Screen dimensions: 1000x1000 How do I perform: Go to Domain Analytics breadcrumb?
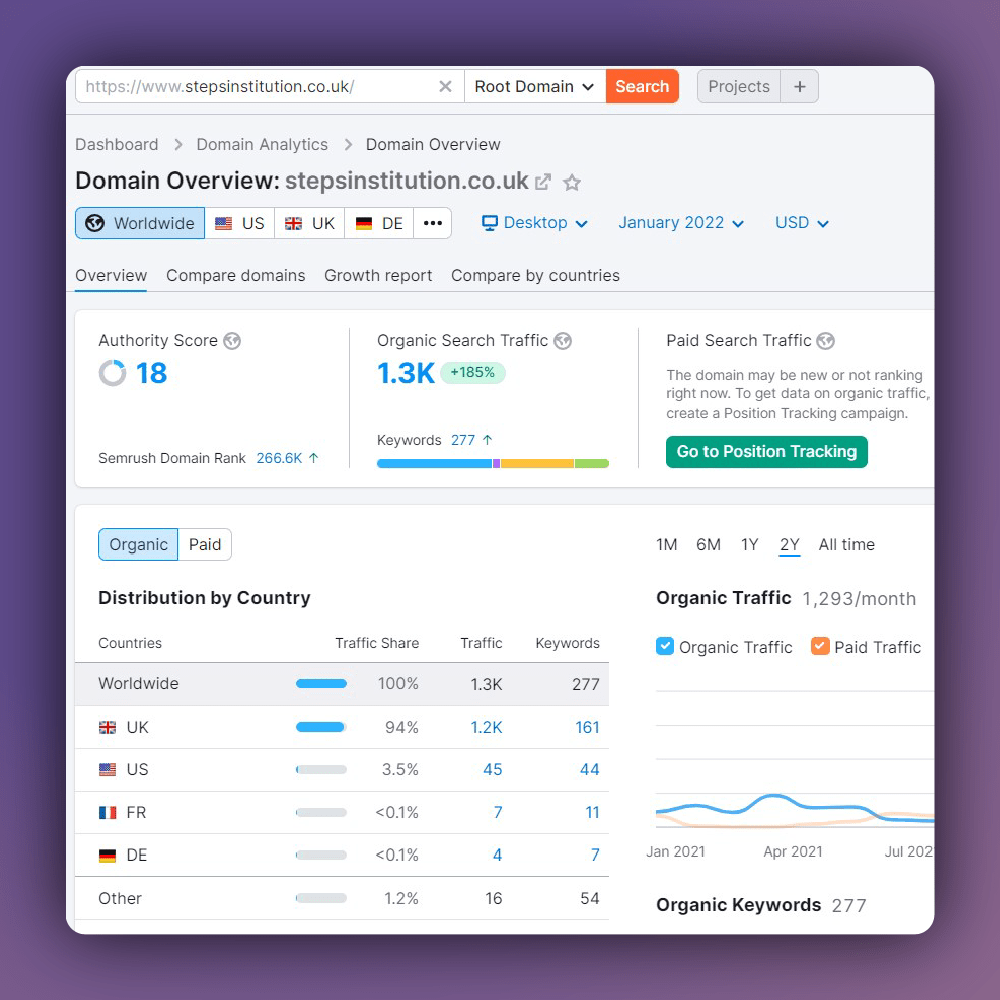pyautogui.click(x=262, y=144)
